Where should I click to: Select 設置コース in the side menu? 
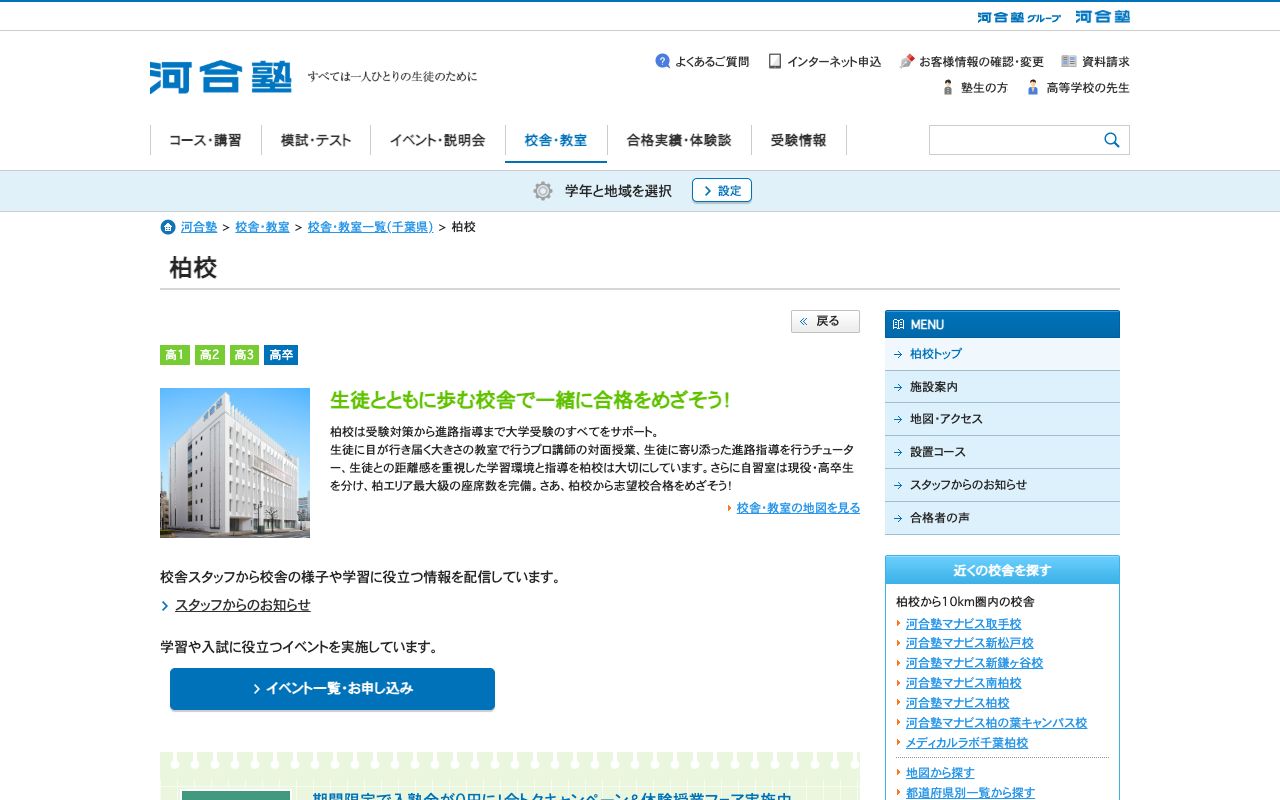1002,452
